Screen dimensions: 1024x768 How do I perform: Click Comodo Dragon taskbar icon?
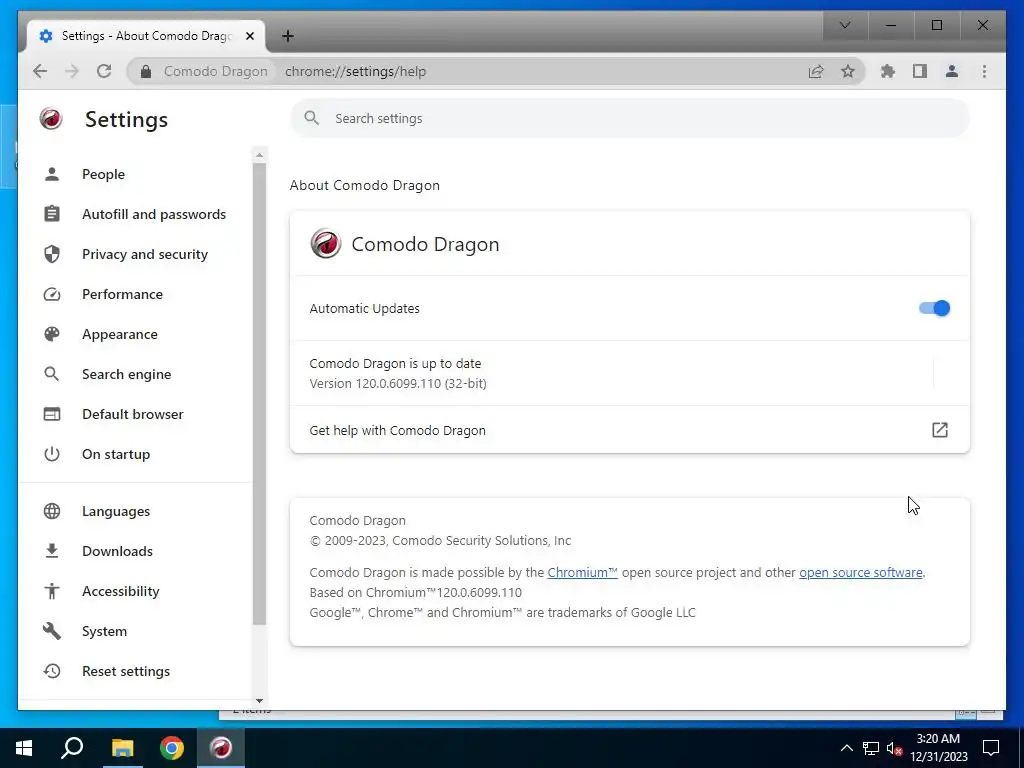[x=221, y=748]
